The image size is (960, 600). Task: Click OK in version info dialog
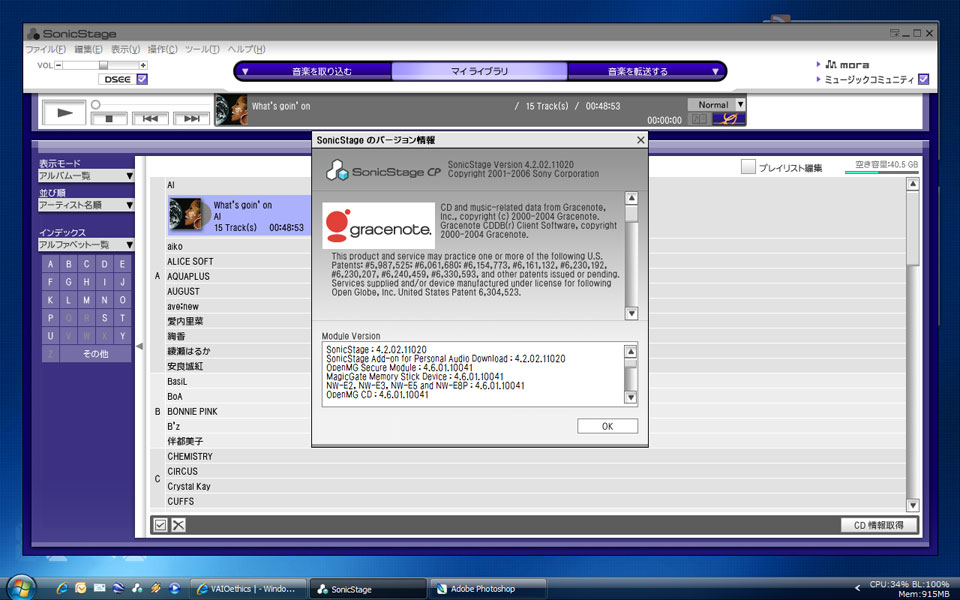(x=607, y=426)
